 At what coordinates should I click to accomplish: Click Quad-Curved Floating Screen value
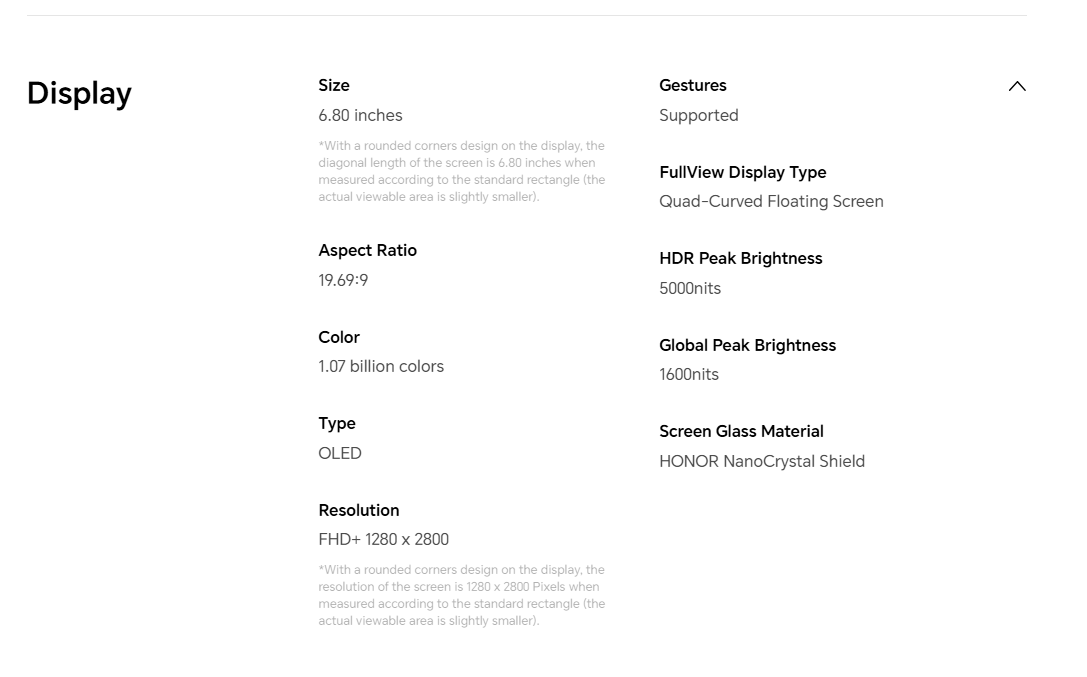(772, 201)
